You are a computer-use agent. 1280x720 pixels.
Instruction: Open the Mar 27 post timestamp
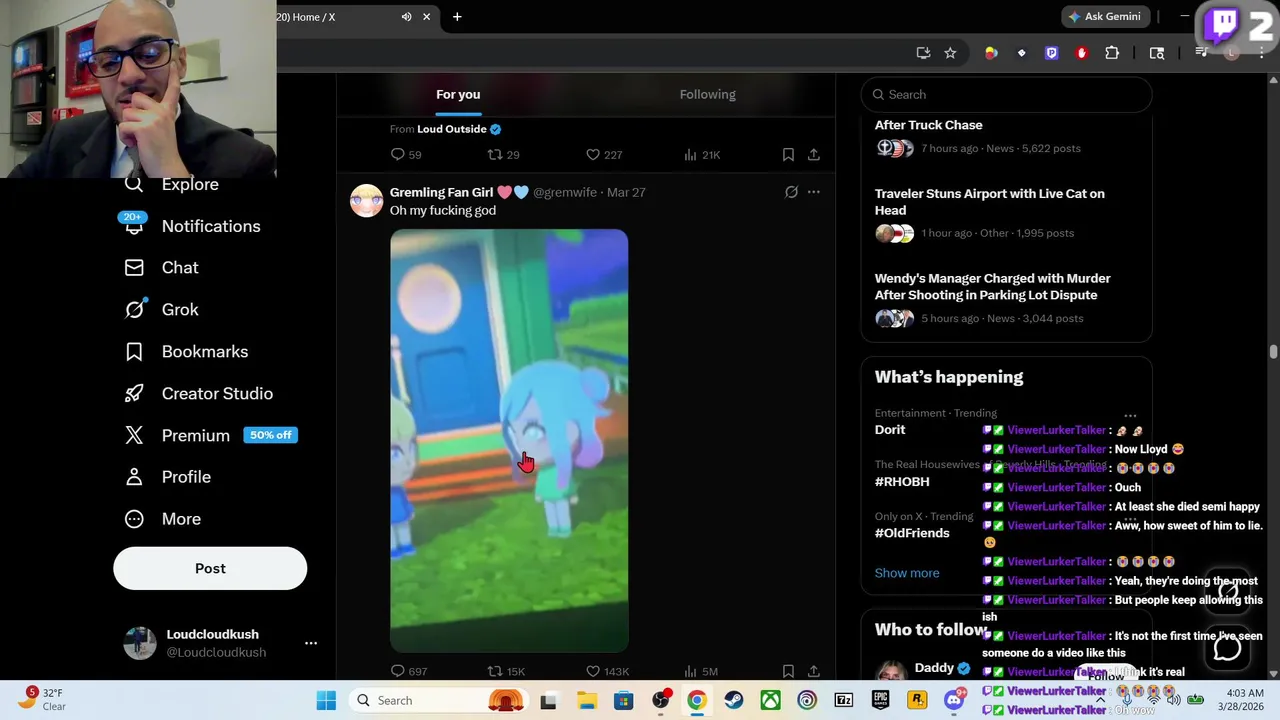[x=626, y=192]
